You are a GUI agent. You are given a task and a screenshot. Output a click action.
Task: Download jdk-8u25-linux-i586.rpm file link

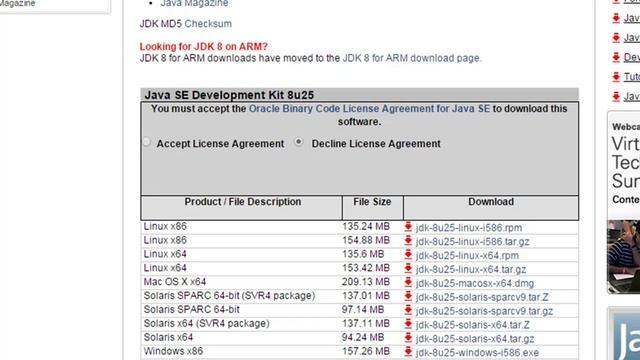[x=469, y=228]
